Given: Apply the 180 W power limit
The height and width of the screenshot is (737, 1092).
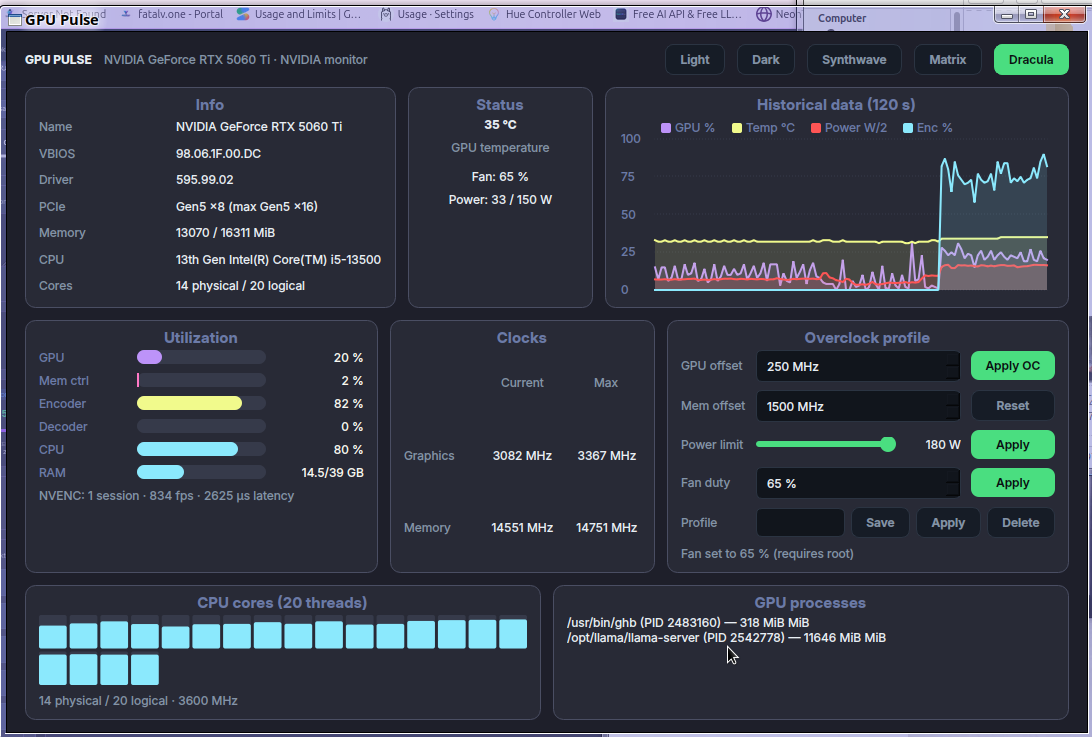Looking at the screenshot, I should pyautogui.click(x=1012, y=444).
